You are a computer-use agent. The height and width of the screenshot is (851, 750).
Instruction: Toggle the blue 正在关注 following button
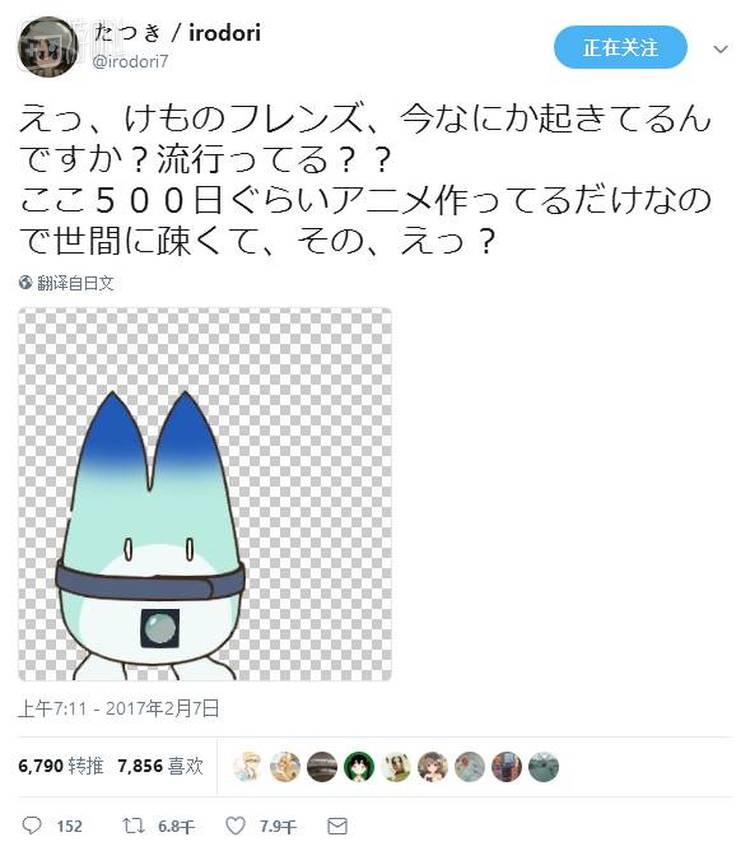[620, 47]
